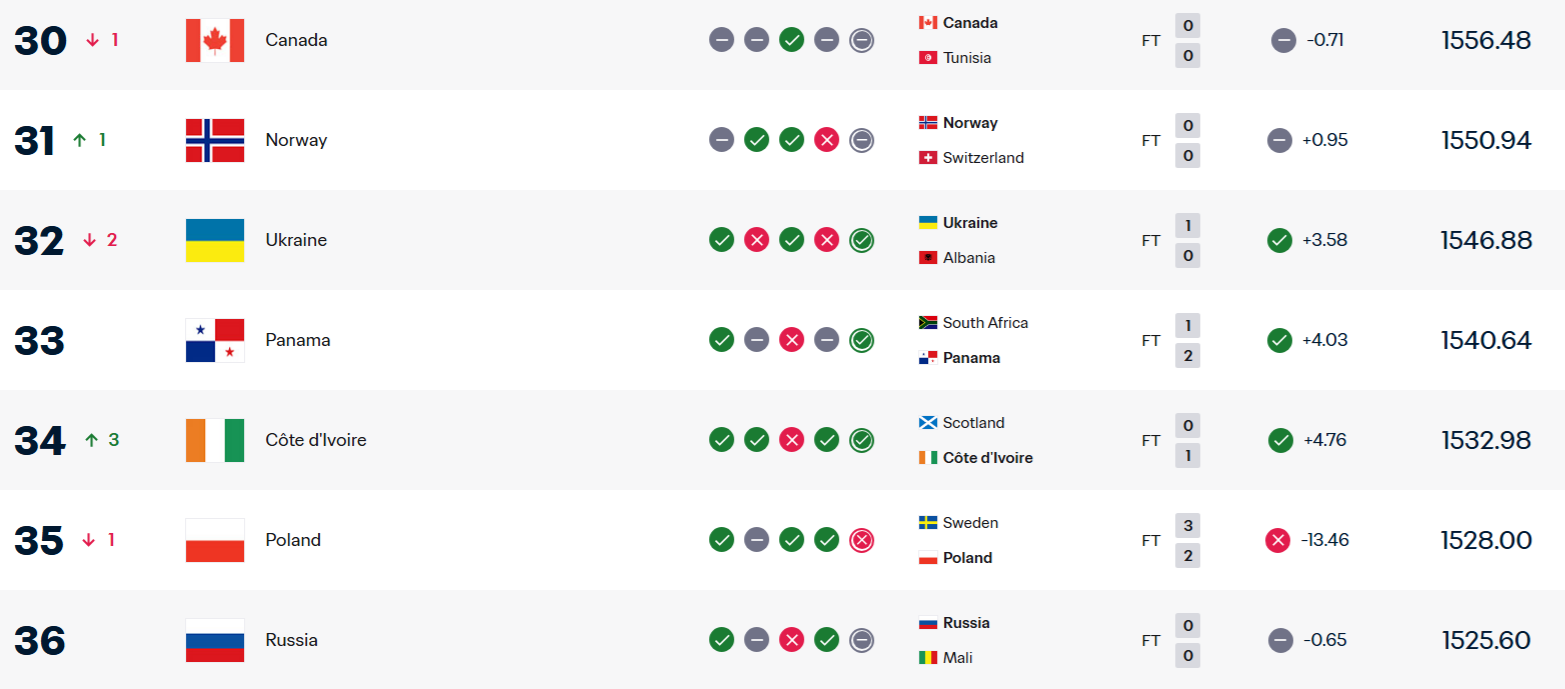Click Norway's large flag icon
1565x689 pixels.
pyautogui.click(x=215, y=140)
